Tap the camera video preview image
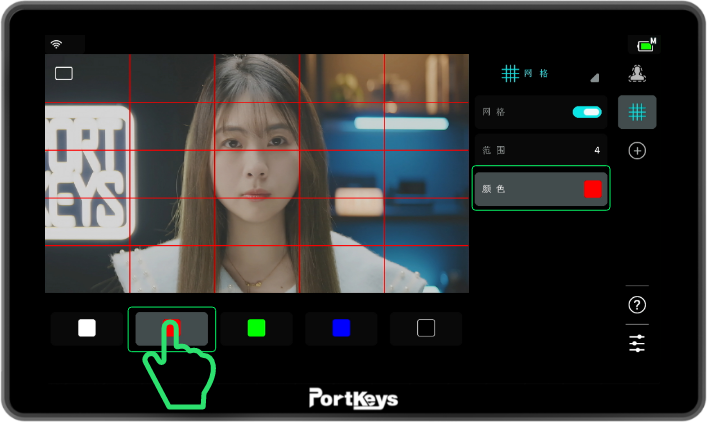 click(x=257, y=172)
